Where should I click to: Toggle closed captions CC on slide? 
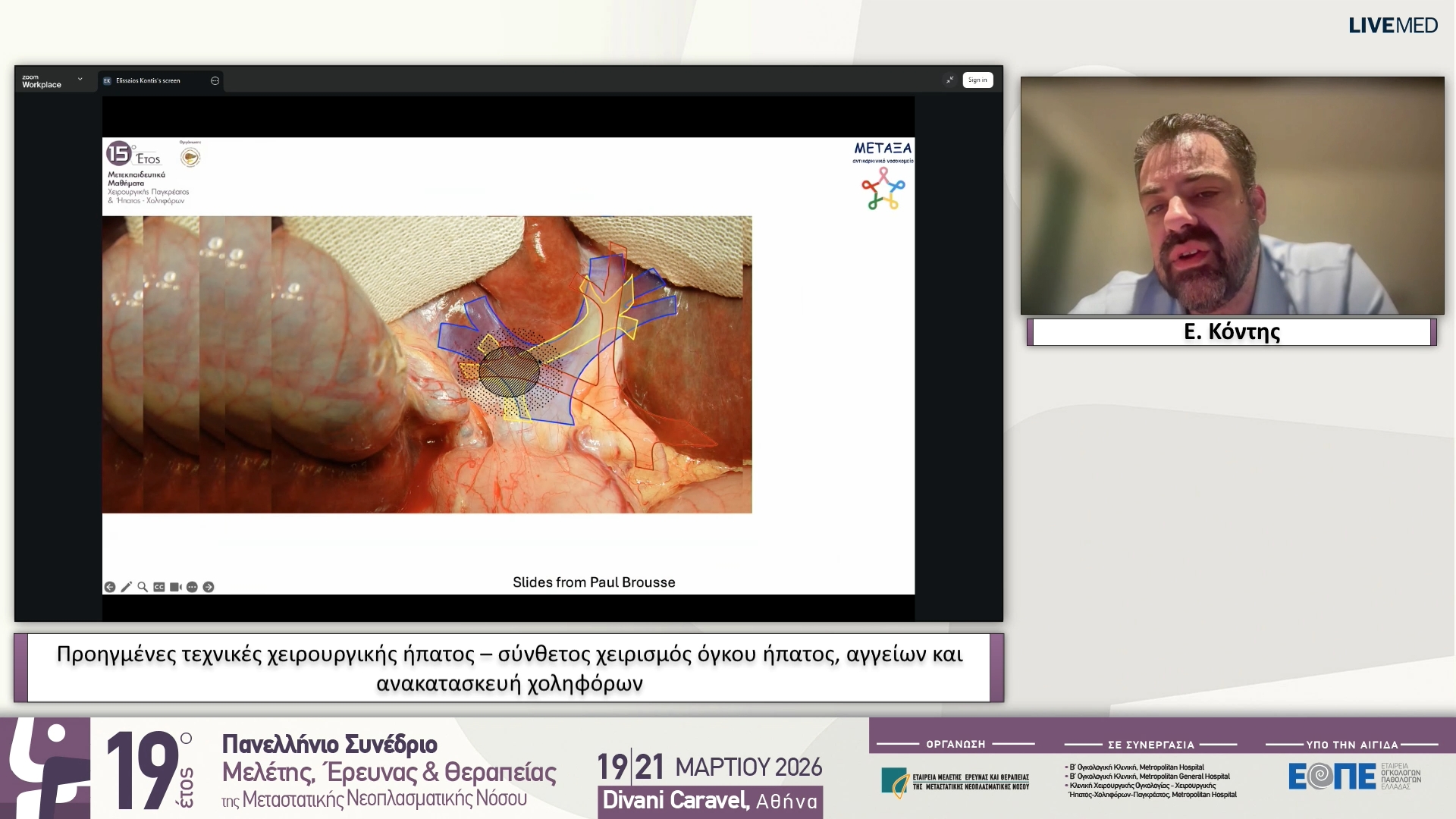pos(159,587)
